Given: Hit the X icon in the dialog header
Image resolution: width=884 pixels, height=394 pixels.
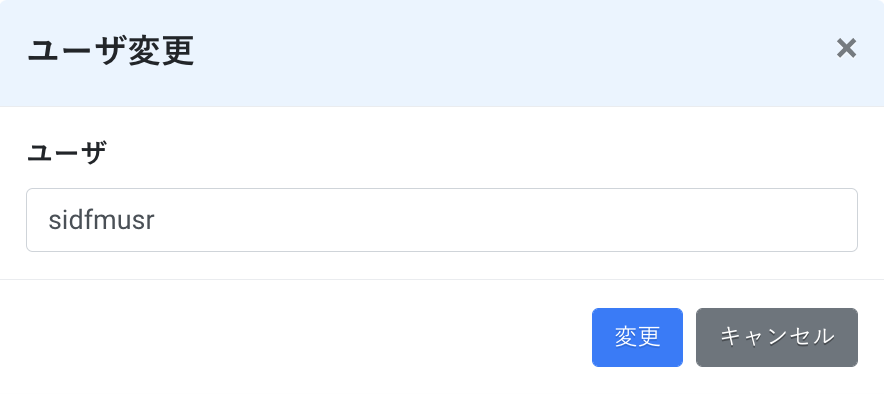Looking at the screenshot, I should tap(846, 48).
